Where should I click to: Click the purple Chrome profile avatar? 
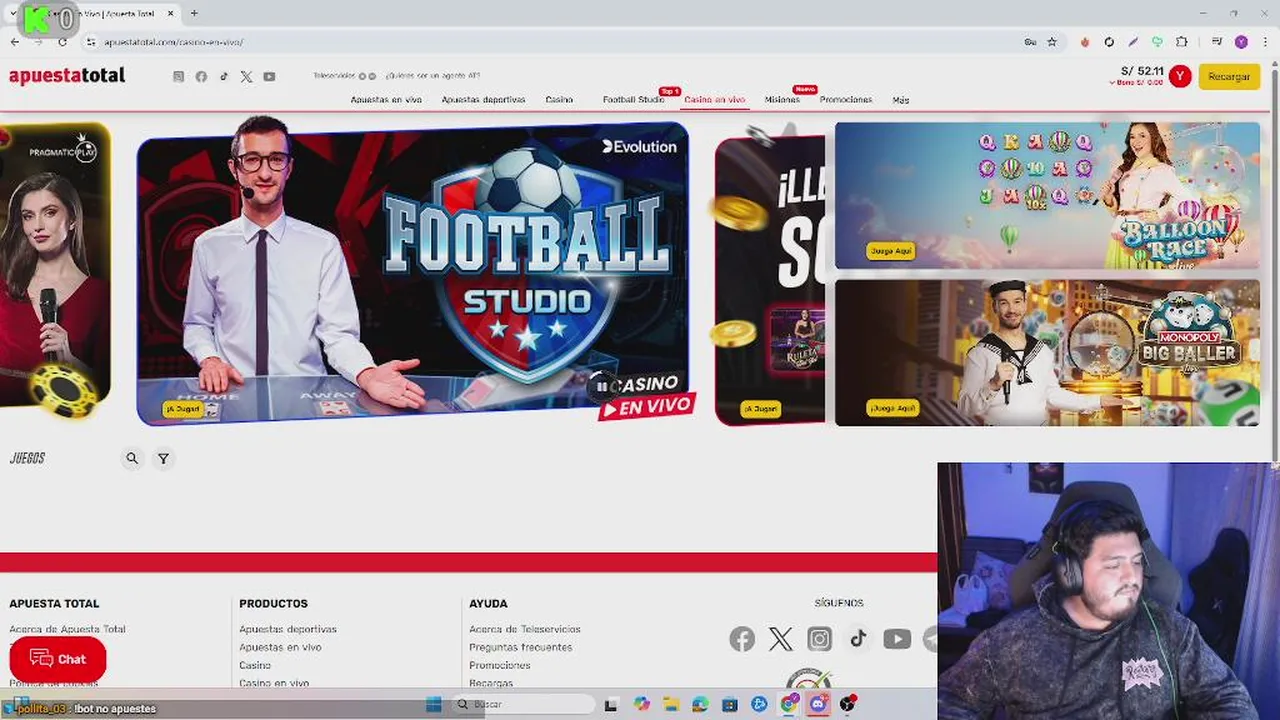pyautogui.click(x=1241, y=42)
